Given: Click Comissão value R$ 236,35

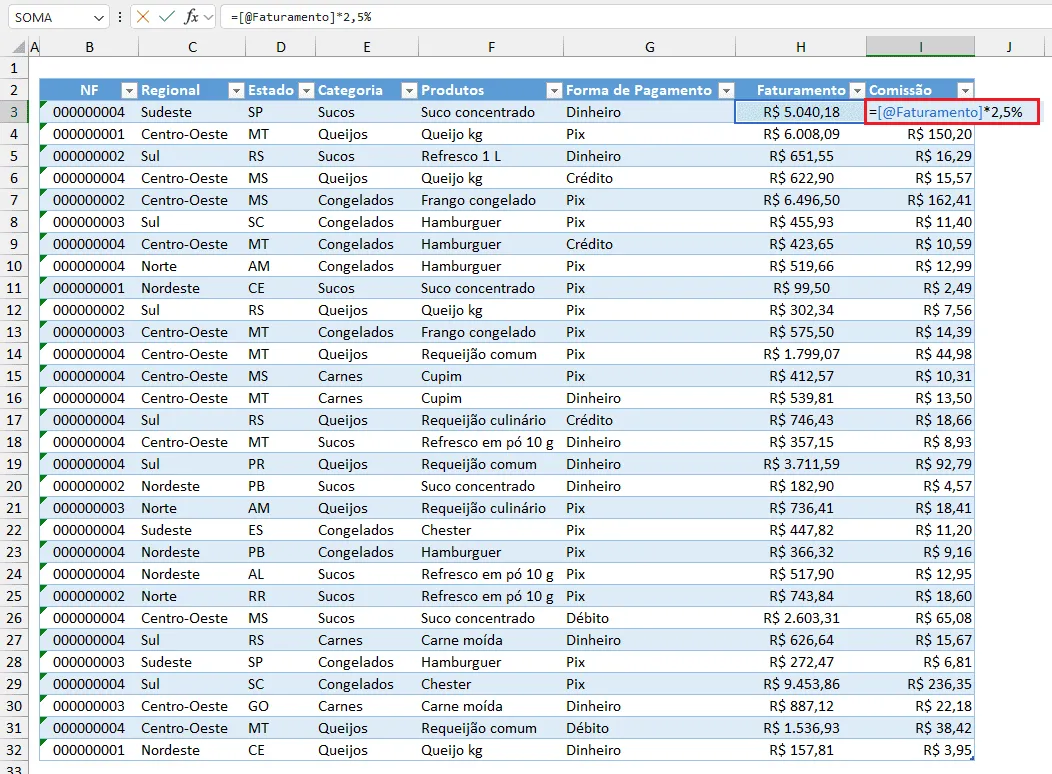Looking at the screenshot, I should [x=920, y=684].
